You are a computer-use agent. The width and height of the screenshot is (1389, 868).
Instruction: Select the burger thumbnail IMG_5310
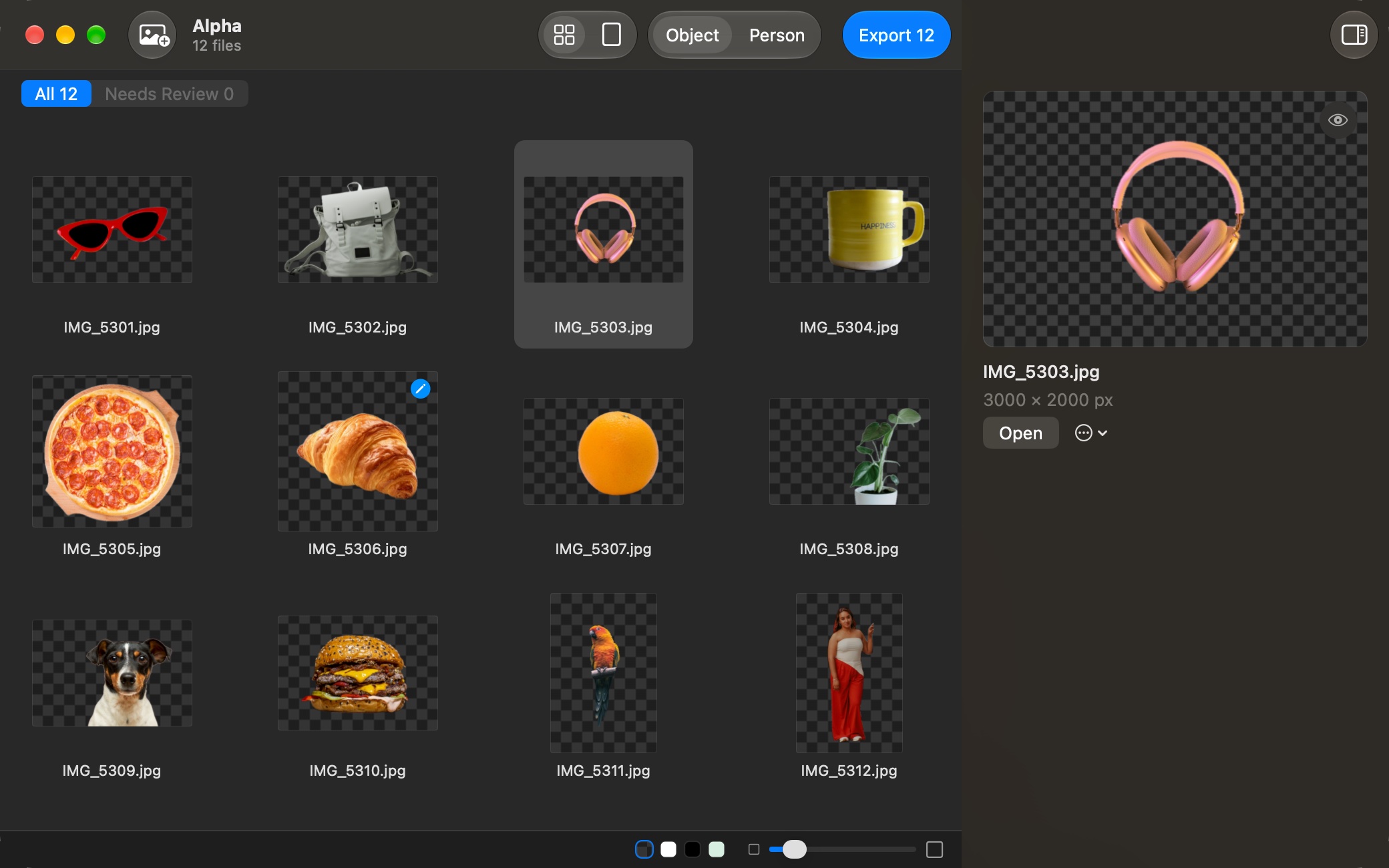coord(358,673)
